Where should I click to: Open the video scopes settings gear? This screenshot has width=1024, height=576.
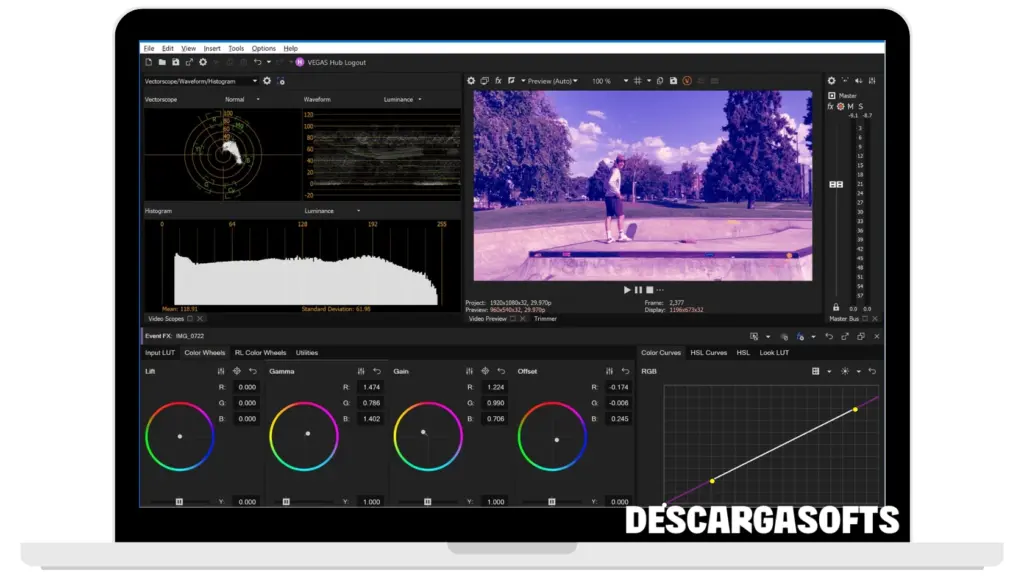[267, 81]
